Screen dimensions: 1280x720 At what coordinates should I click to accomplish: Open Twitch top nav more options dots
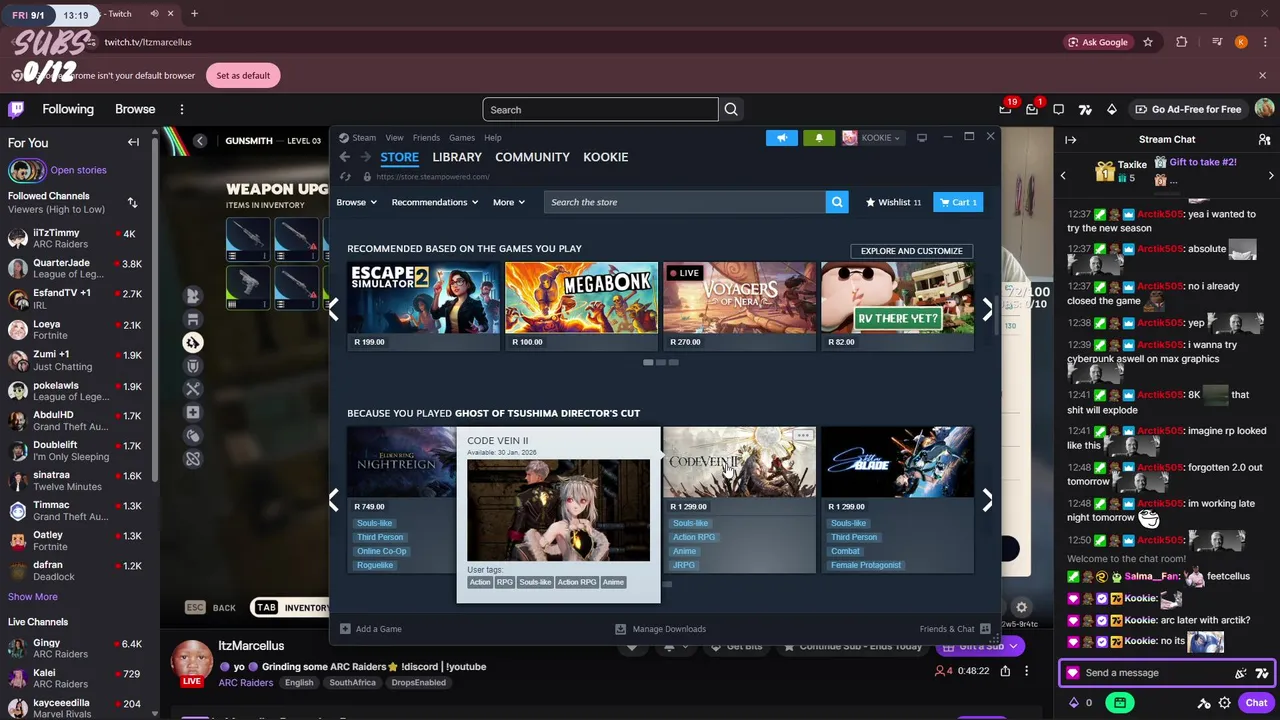click(x=181, y=109)
